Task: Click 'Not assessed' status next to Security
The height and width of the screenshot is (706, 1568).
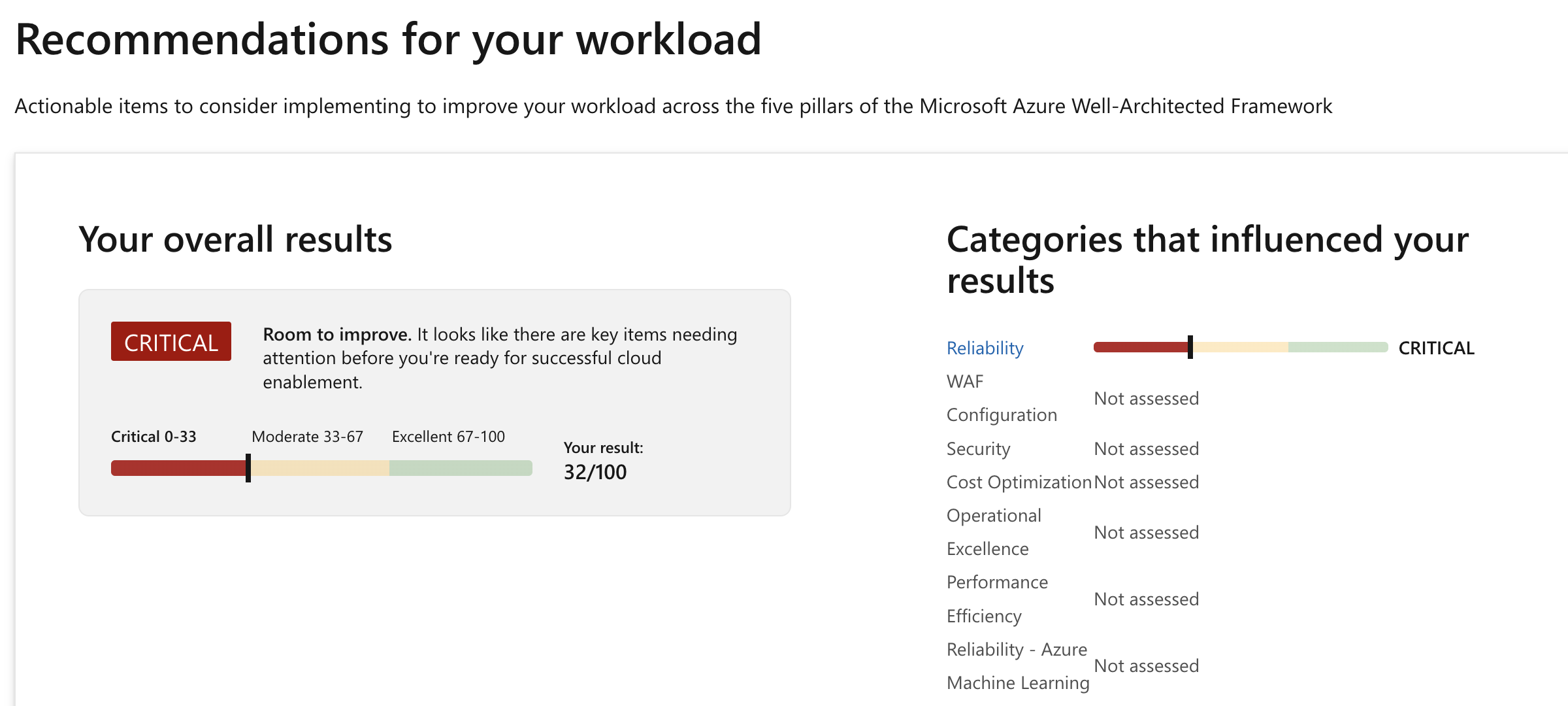Action: (1146, 448)
